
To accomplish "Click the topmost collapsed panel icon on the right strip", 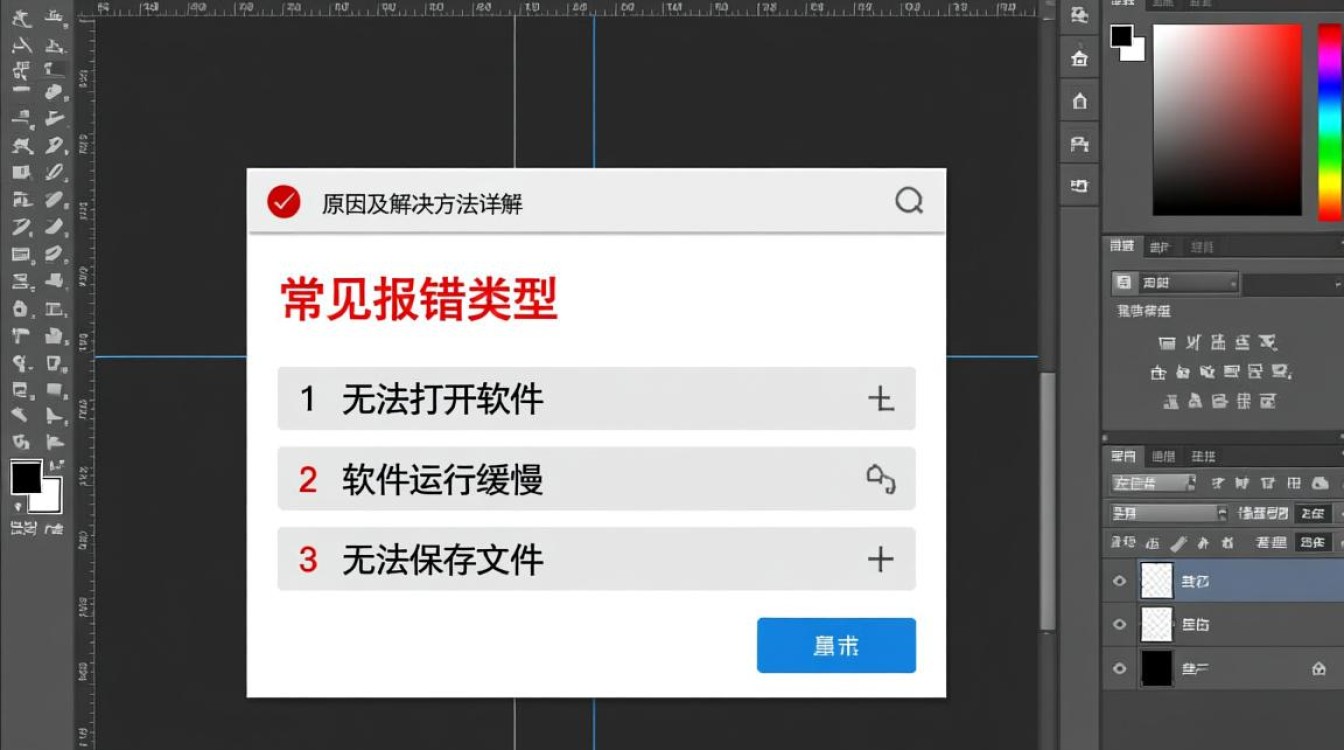I will pyautogui.click(x=1079, y=17).
